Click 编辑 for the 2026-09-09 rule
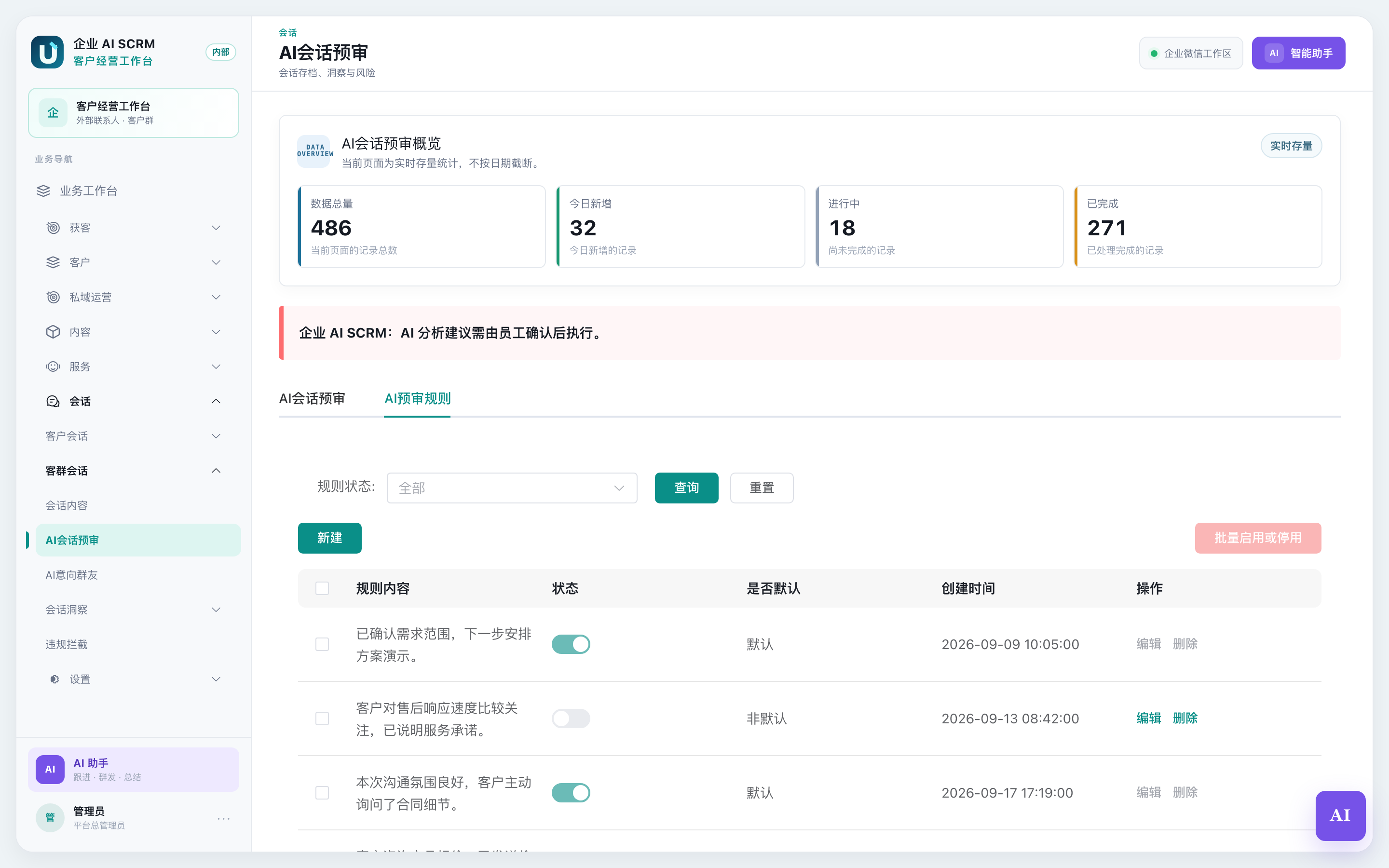This screenshot has width=1389, height=868. pos(1148,644)
